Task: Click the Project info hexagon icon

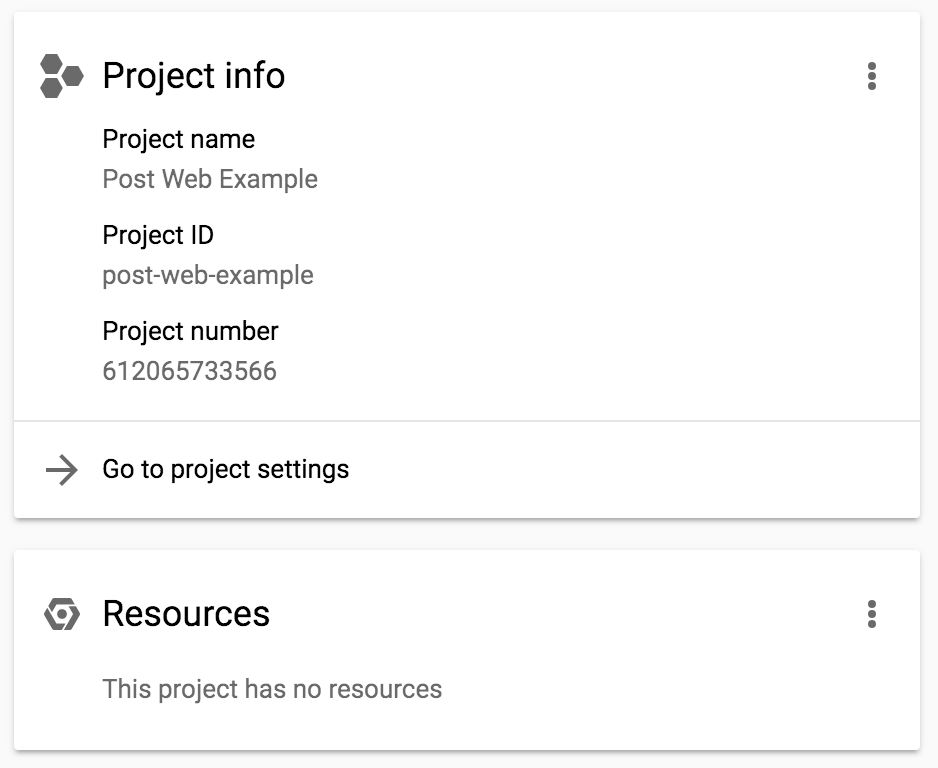Action: point(61,76)
